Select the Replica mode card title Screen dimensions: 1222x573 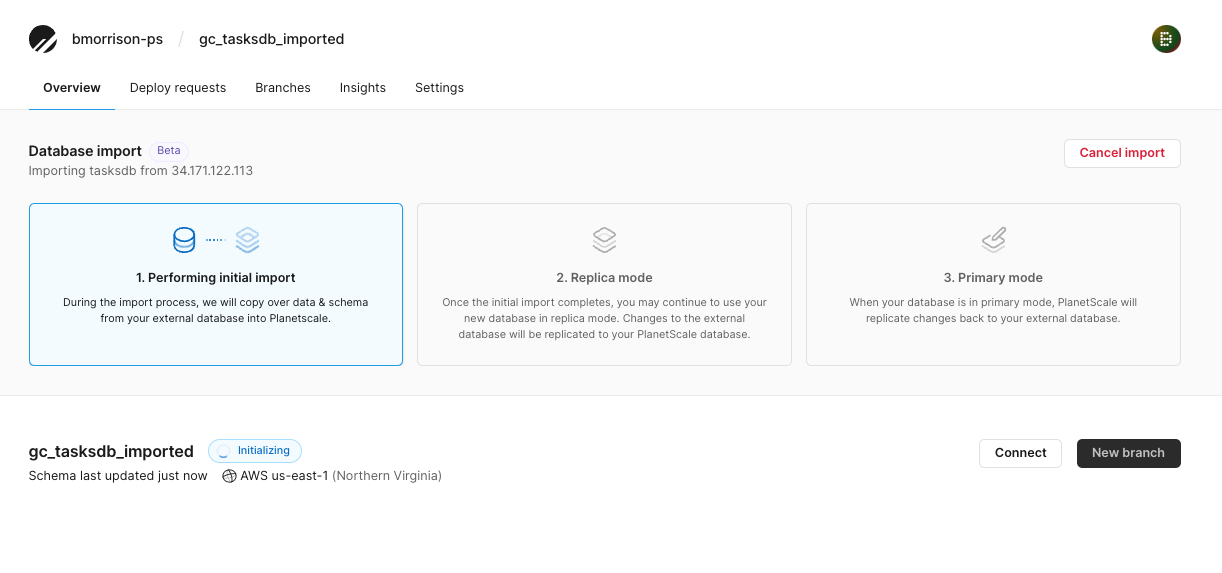[604, 278]
